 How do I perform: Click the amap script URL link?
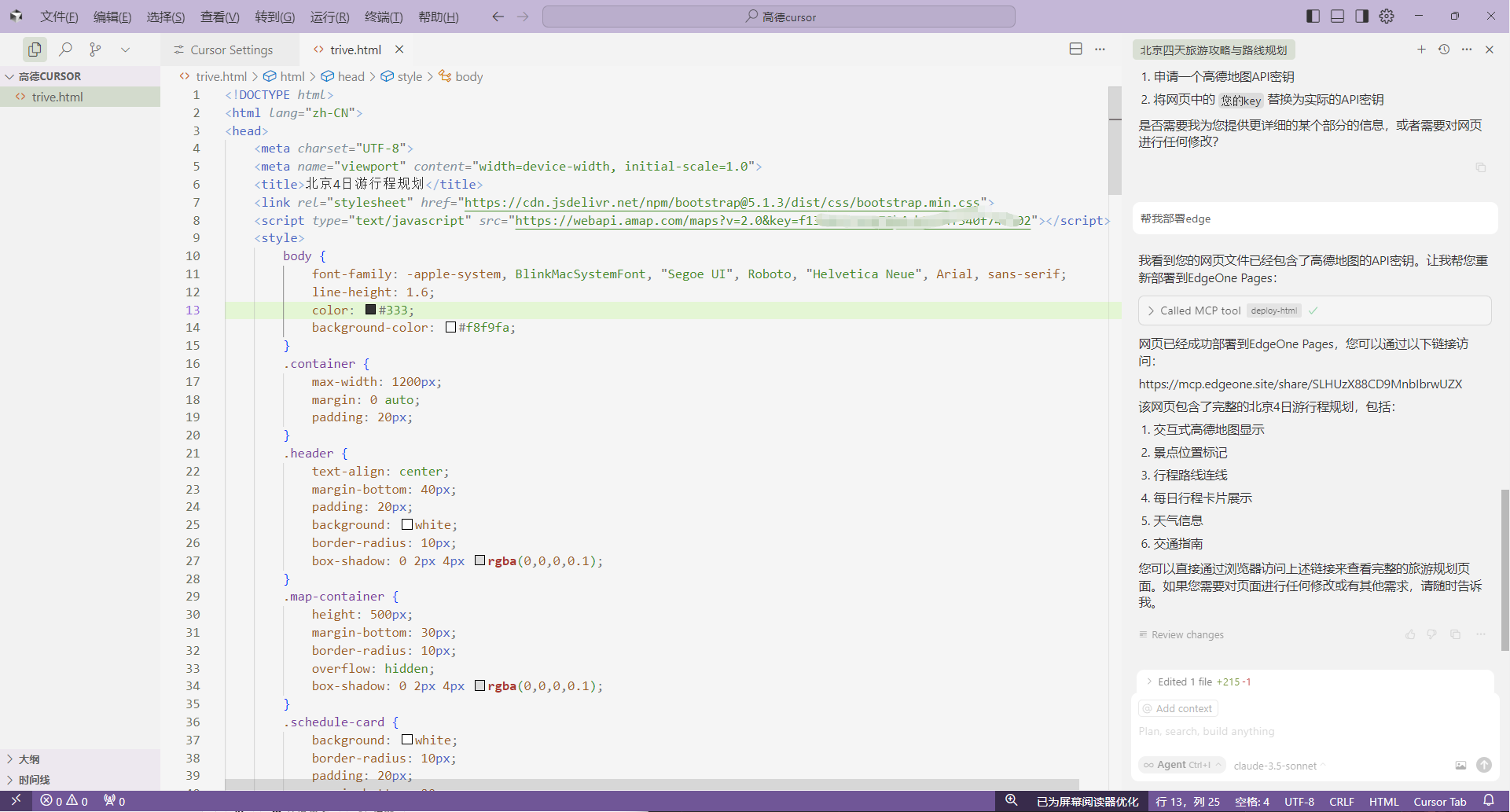[773, 220]
